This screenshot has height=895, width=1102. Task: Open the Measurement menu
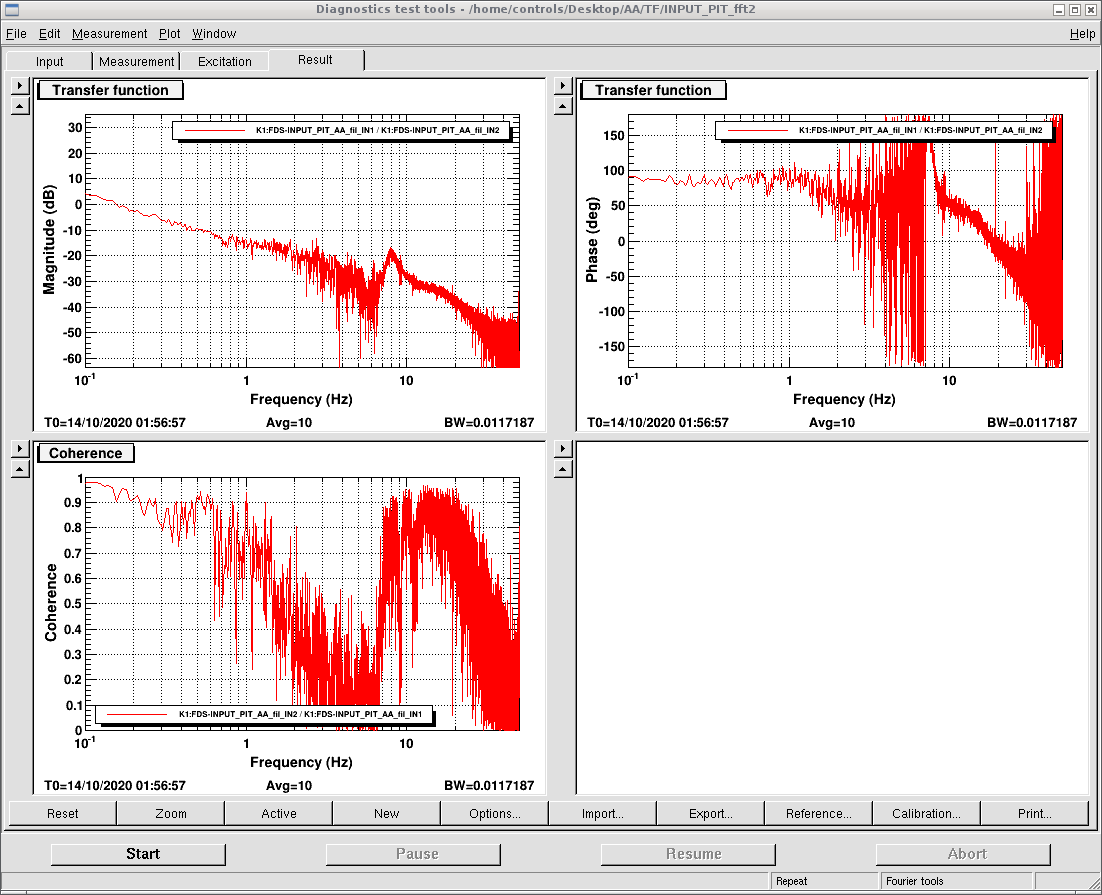tap(110, 34)
